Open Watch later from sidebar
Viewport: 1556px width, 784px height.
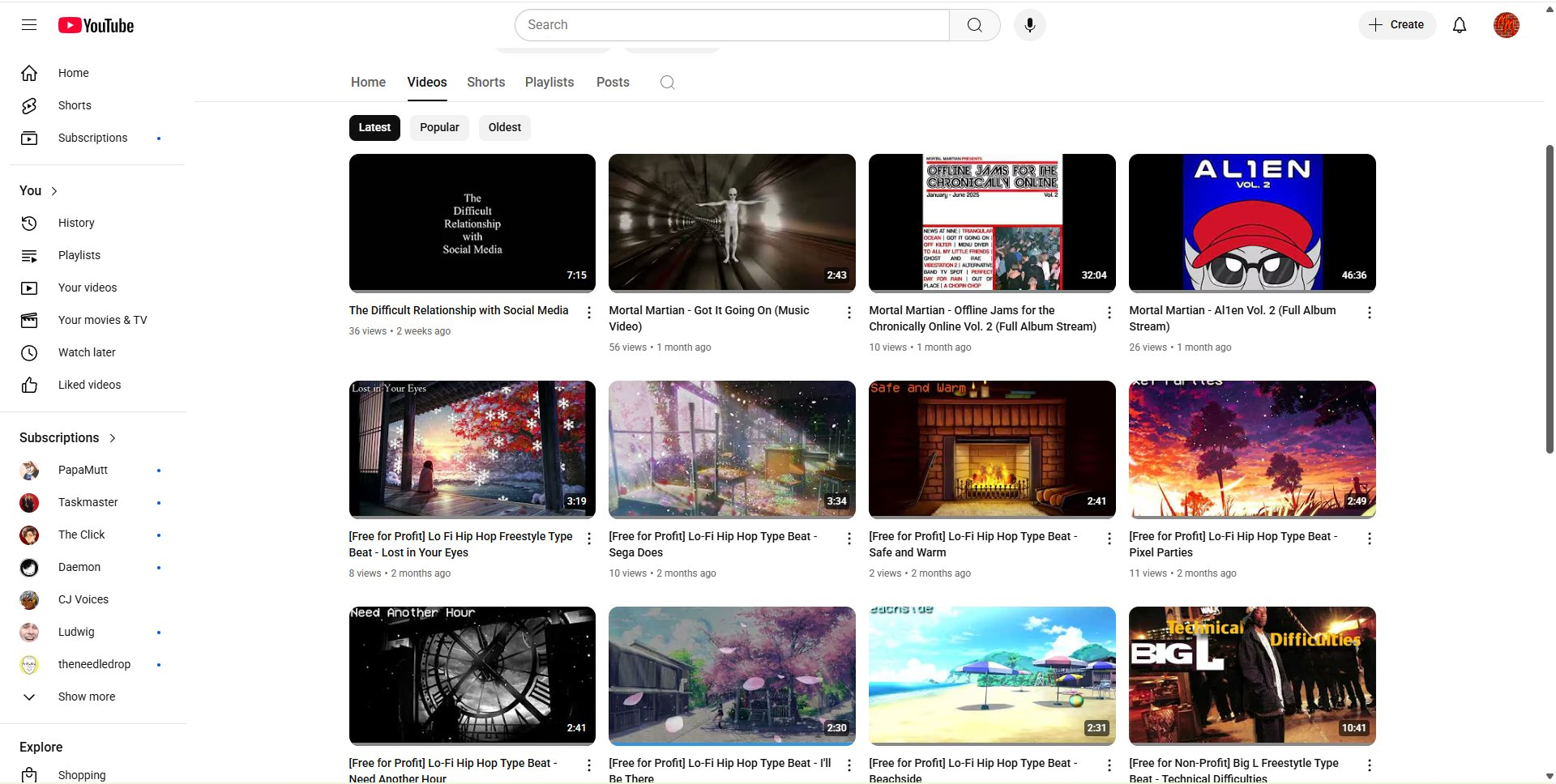(x=87, y=352)
